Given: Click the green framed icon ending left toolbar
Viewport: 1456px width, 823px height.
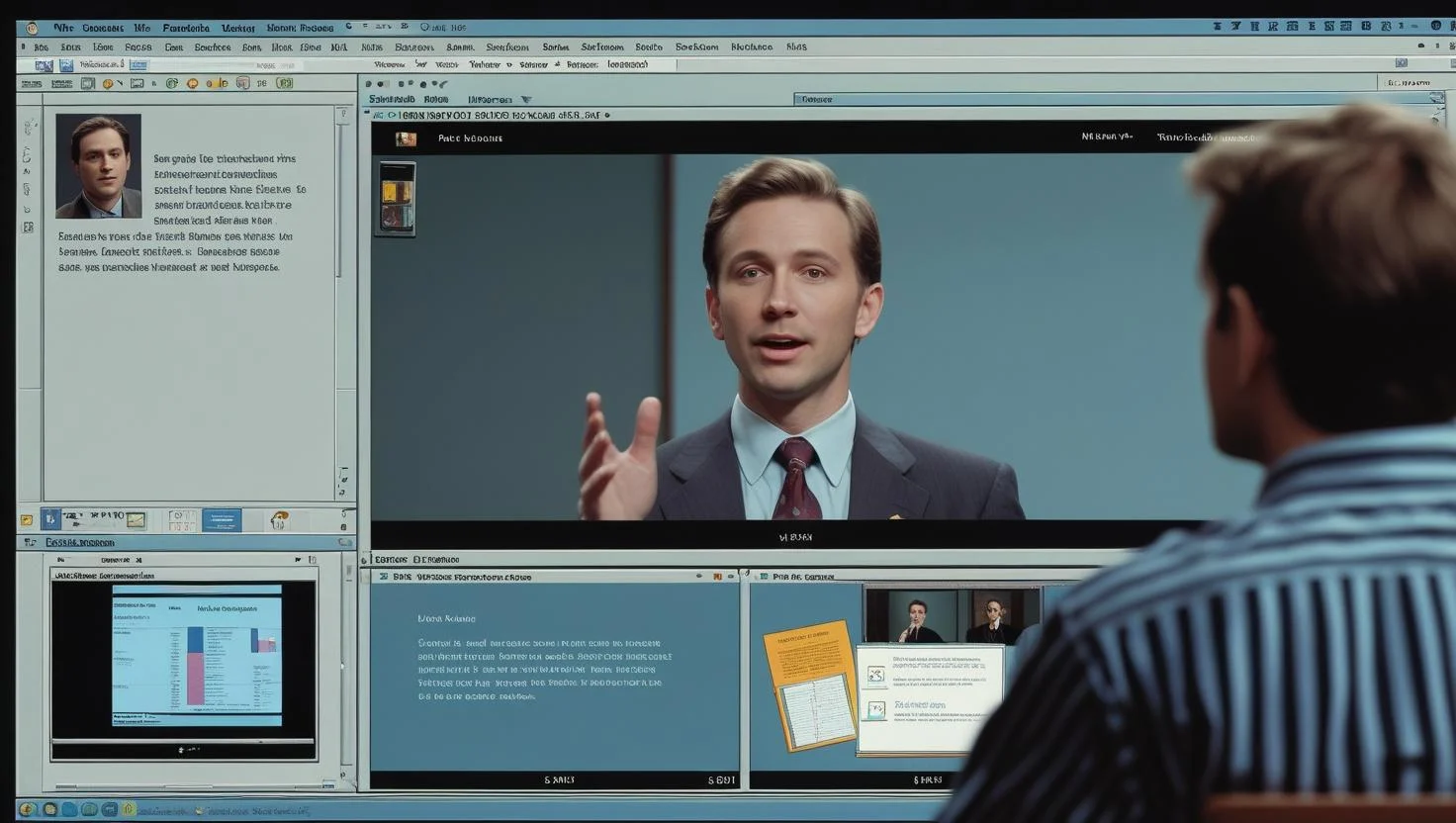Looking at the screenshot, I should (286, 84).
